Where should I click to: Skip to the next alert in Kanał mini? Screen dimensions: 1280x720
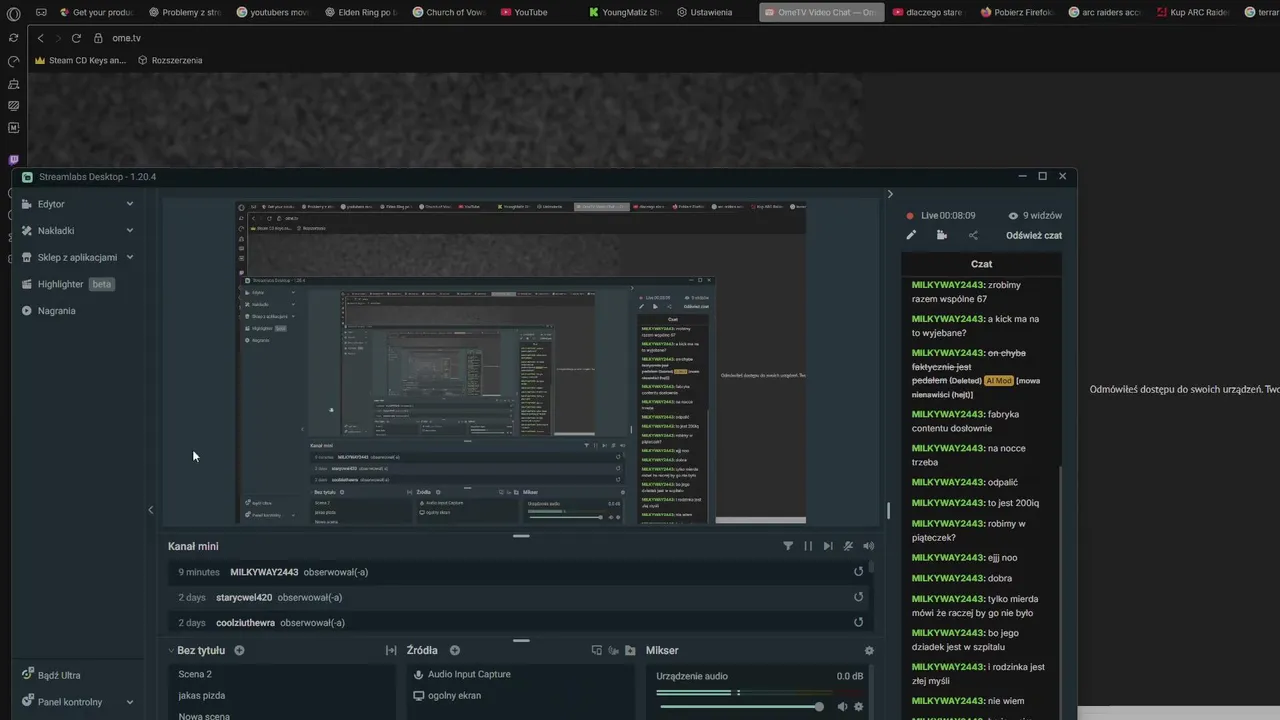(x=828, y=546)
